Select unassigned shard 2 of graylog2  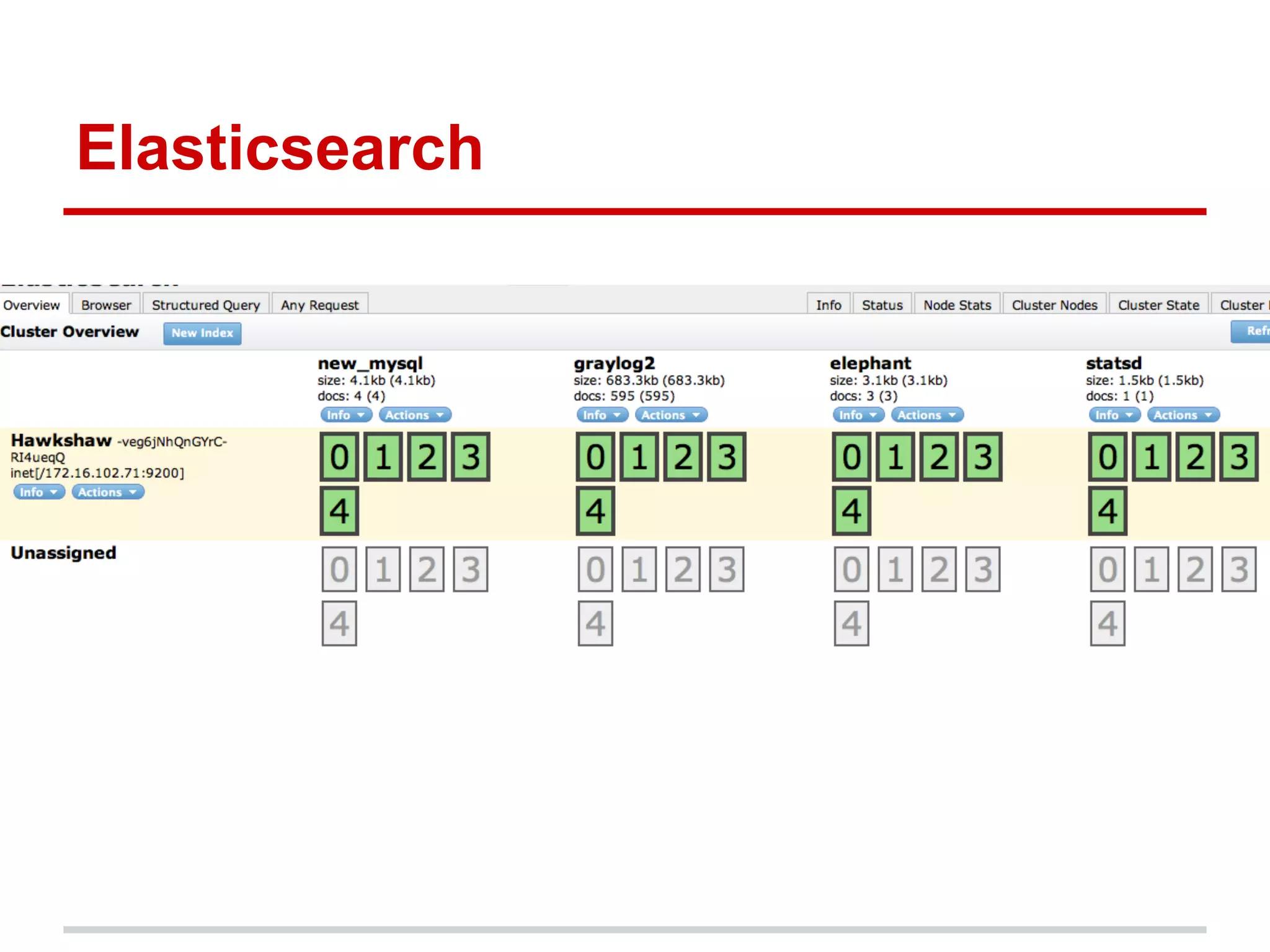683,569
